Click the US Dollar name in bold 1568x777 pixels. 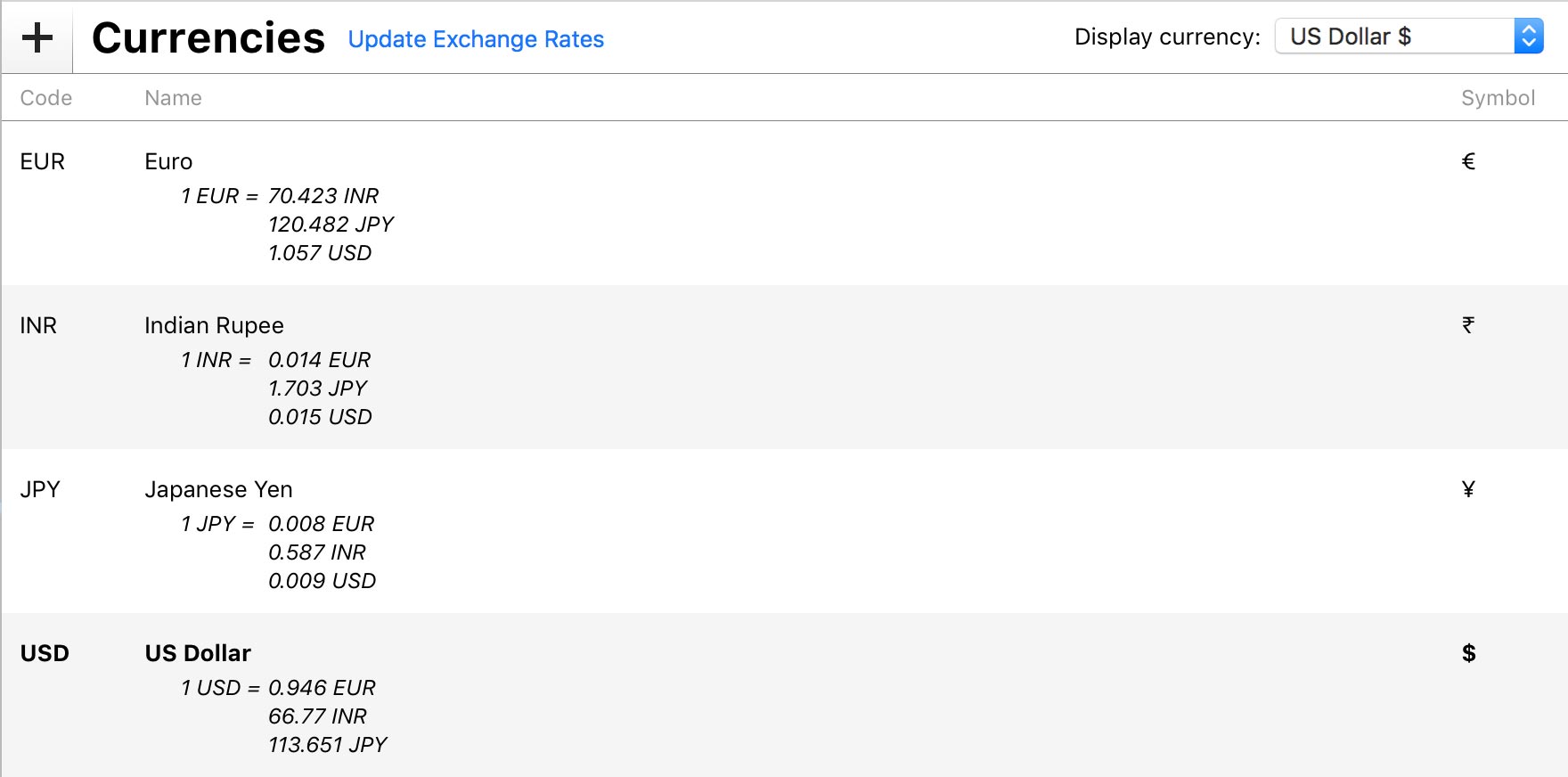(198, 653)
